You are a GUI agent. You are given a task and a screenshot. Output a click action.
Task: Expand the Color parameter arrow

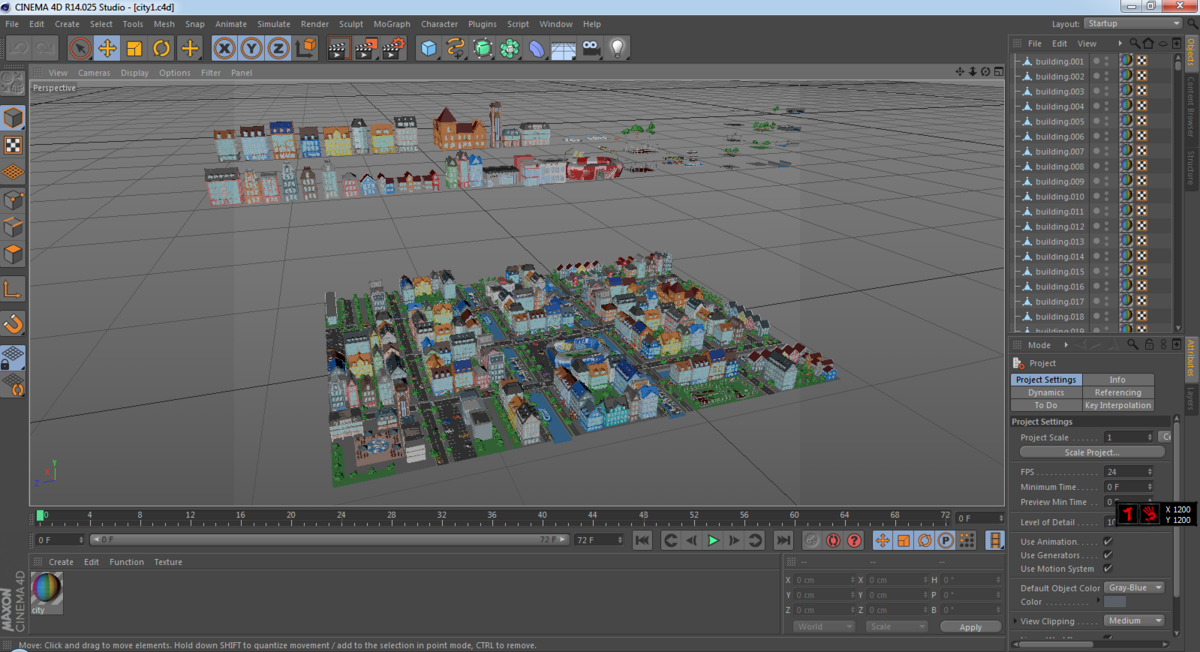coord(1100,602)
